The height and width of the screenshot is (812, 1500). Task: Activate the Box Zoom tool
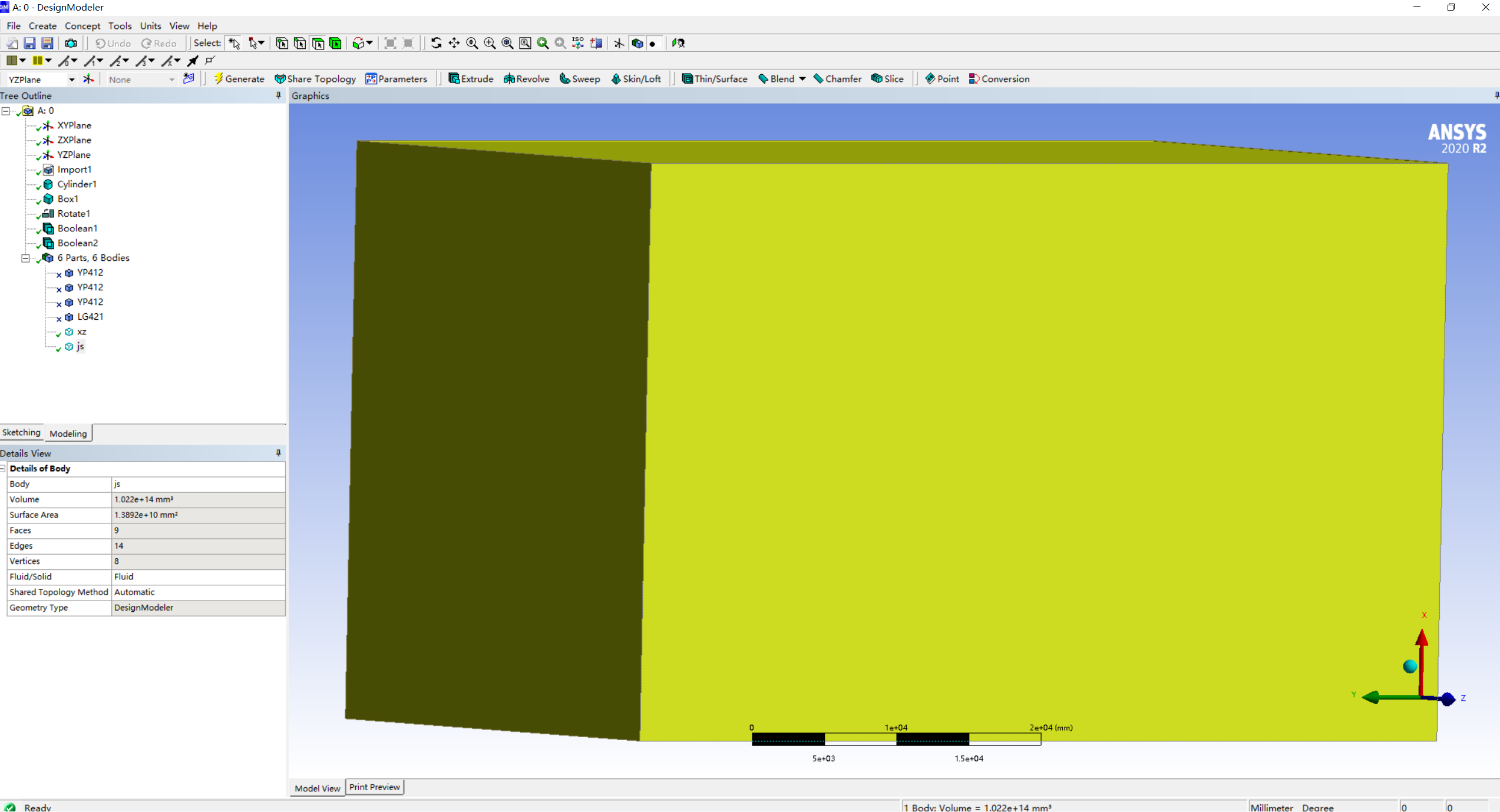tap(490, 43)
